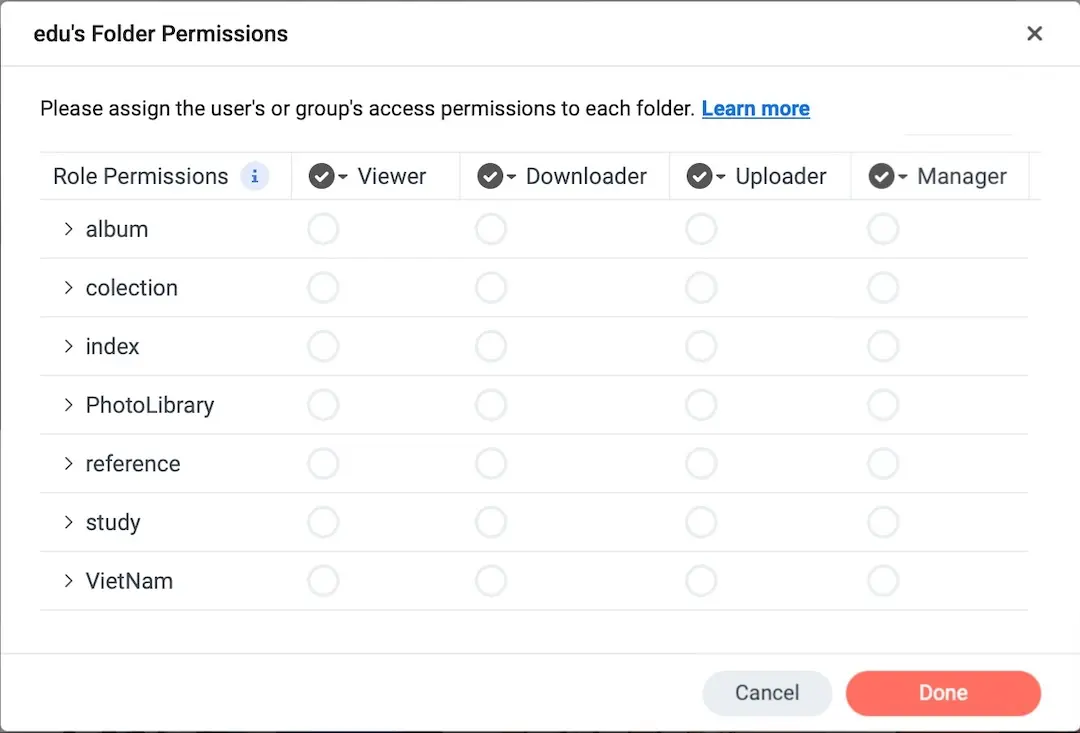This screenshot has height=733, width=1080.
Task: Enable Manager permission for colection folder
Action: coord(883,288)
